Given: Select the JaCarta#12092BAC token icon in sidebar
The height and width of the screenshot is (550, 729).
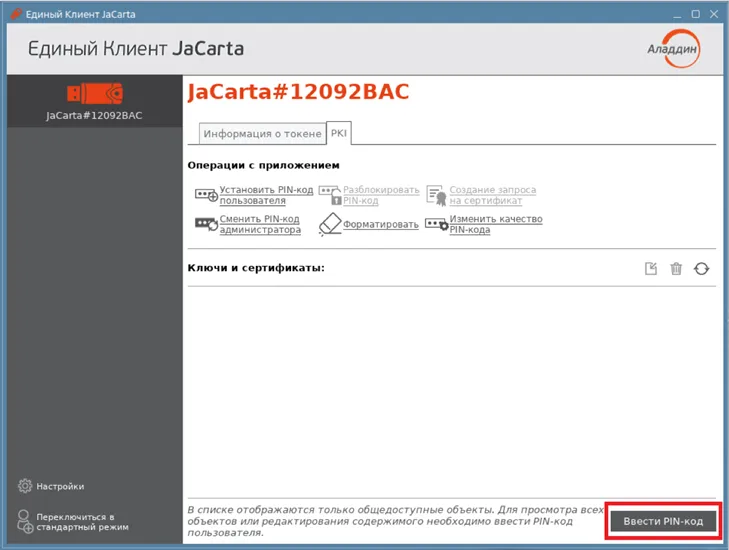Looking at the screenshot, I should point(94,93).
